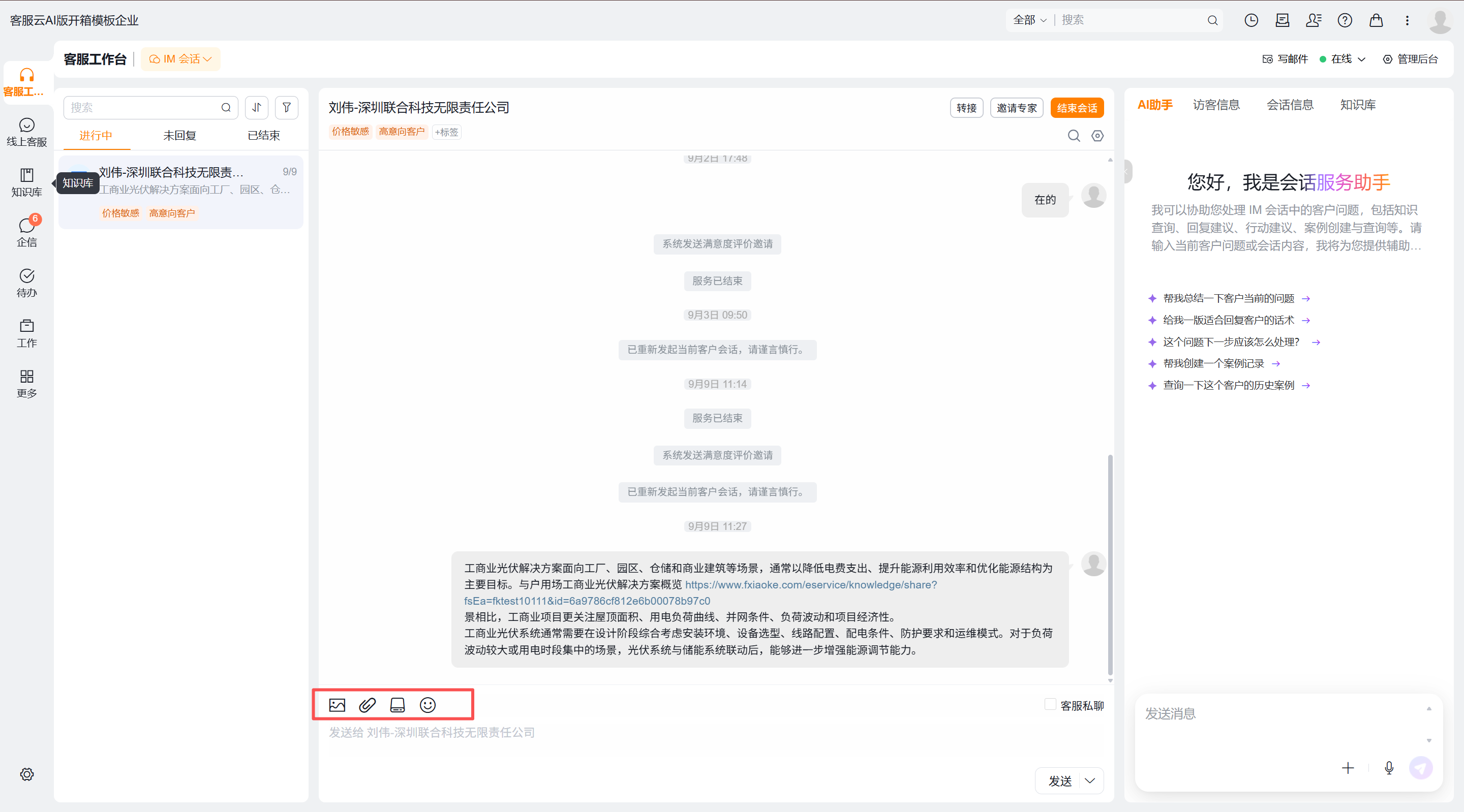The image size is (1464, 812).
Task: Open the 待办 to-do icon
Action: 27,283
